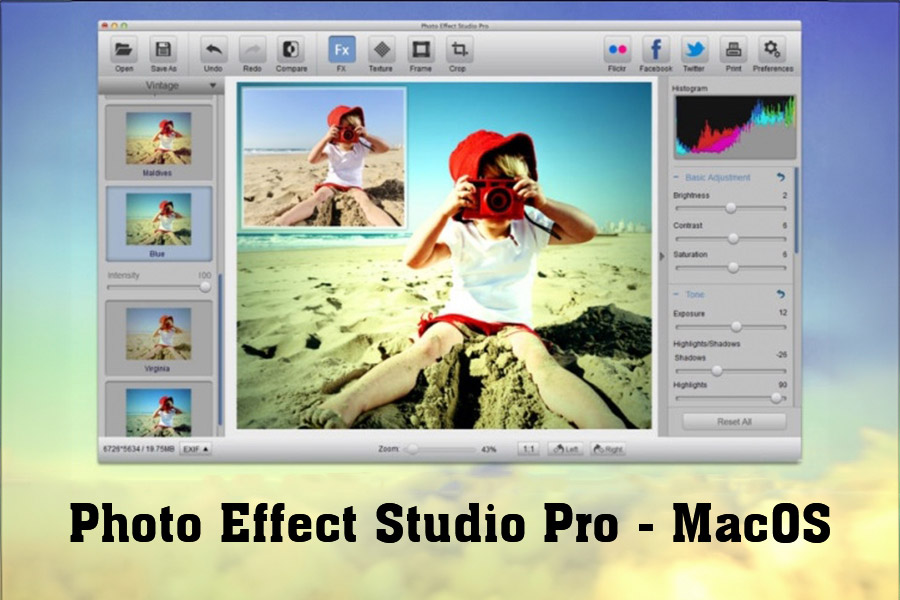Screen dimensions: 900x600
Task: Collapse the Tone section
Action: [x=676, y=294]
